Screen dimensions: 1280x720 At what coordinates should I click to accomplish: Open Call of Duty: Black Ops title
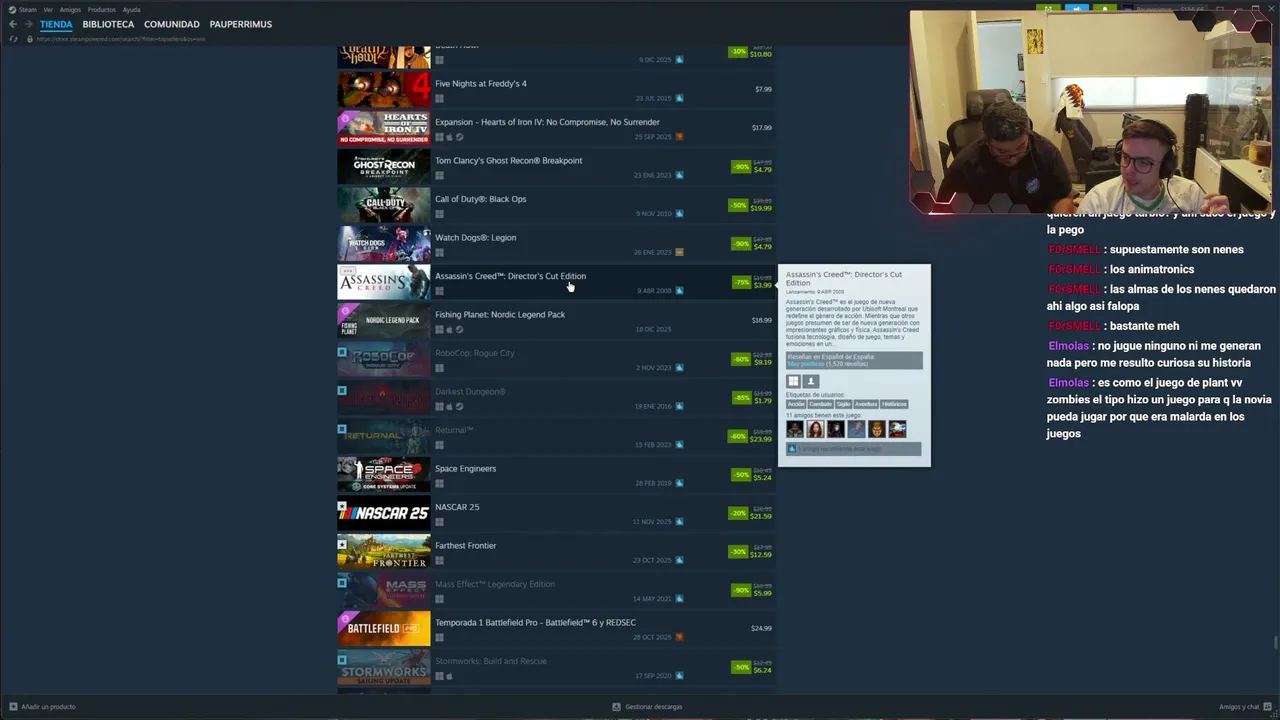click(480, 199)
